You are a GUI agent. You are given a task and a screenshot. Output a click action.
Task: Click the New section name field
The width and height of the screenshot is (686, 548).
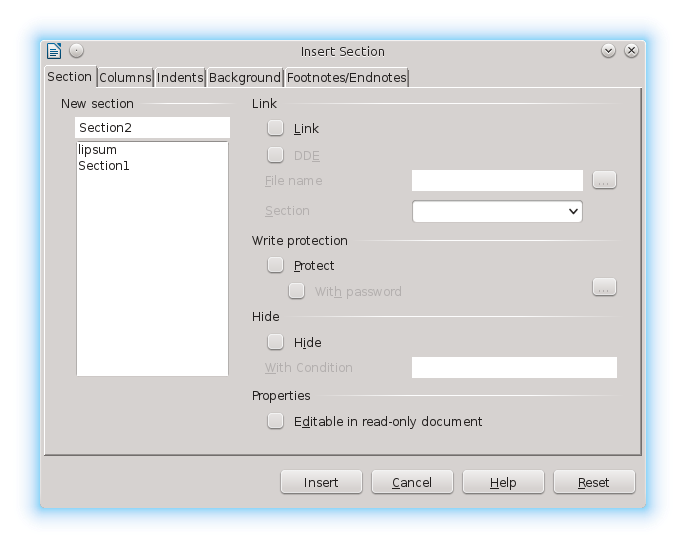[152, 128]
